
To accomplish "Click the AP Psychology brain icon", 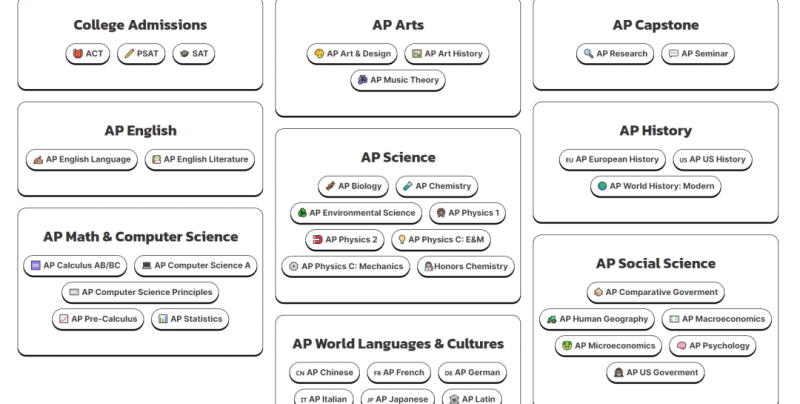I will coord(682,346).
